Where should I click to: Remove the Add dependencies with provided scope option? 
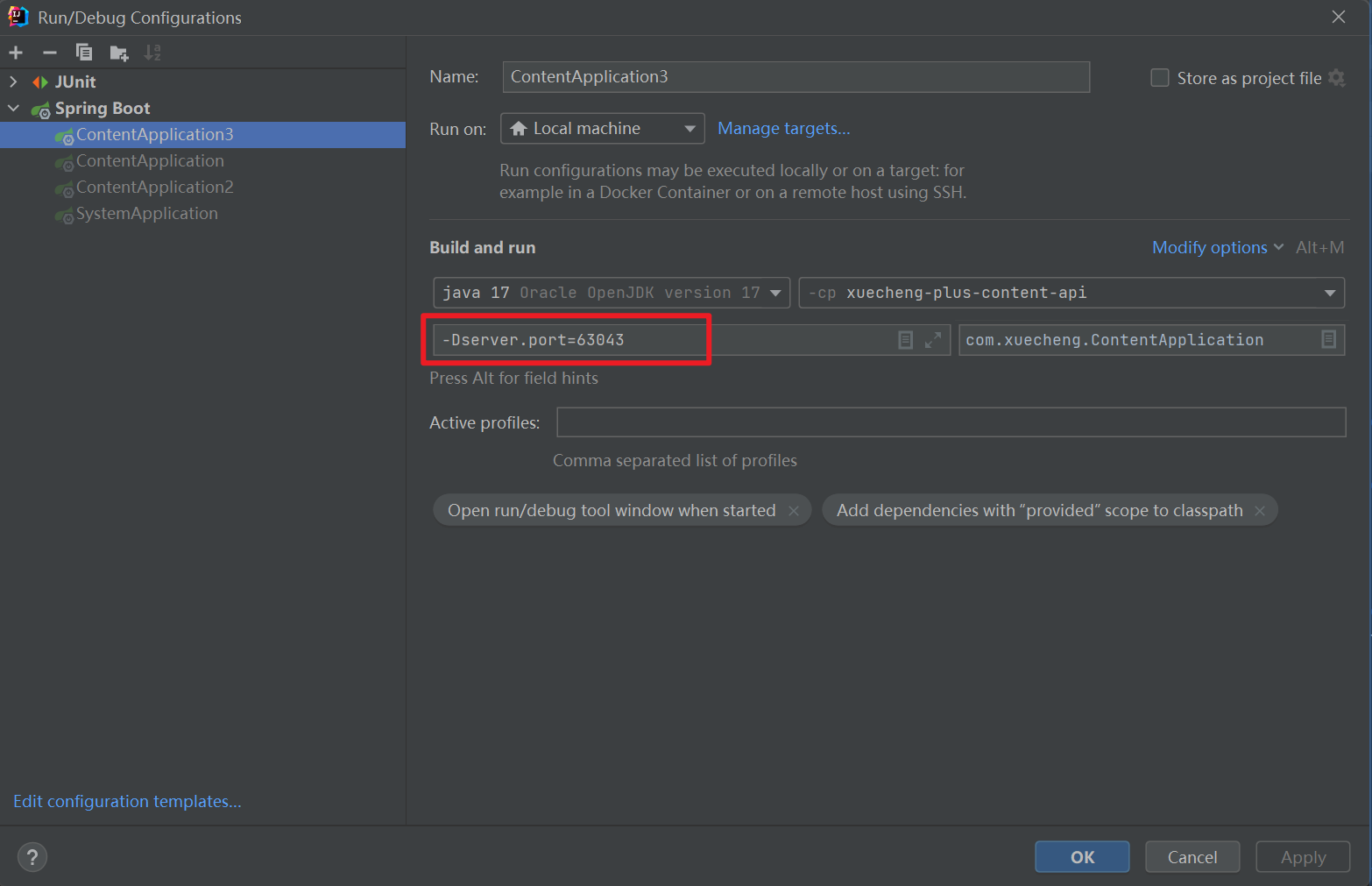tap(1260, 511)
